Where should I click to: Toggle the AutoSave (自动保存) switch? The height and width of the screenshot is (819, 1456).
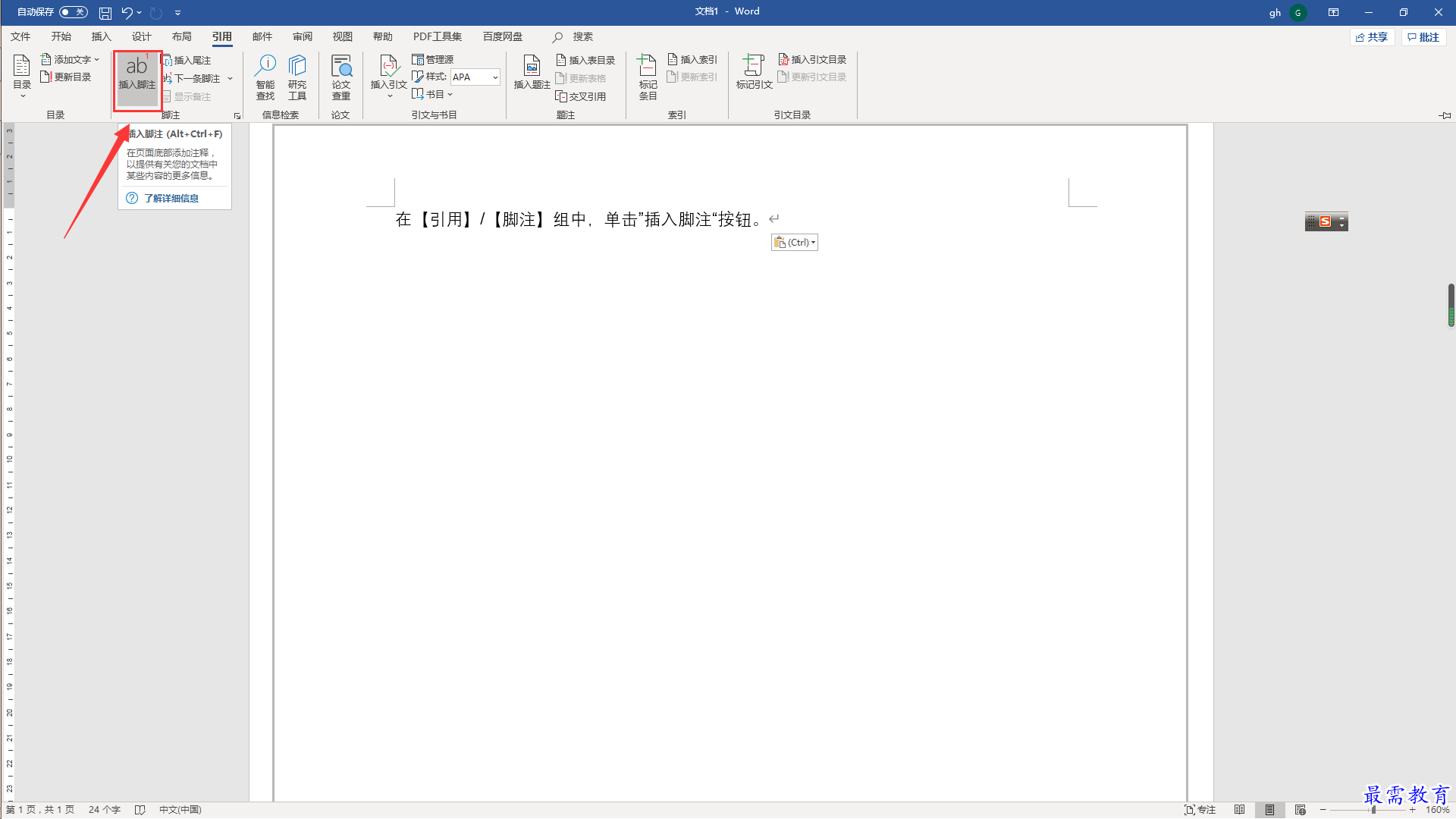coord(74,12)
